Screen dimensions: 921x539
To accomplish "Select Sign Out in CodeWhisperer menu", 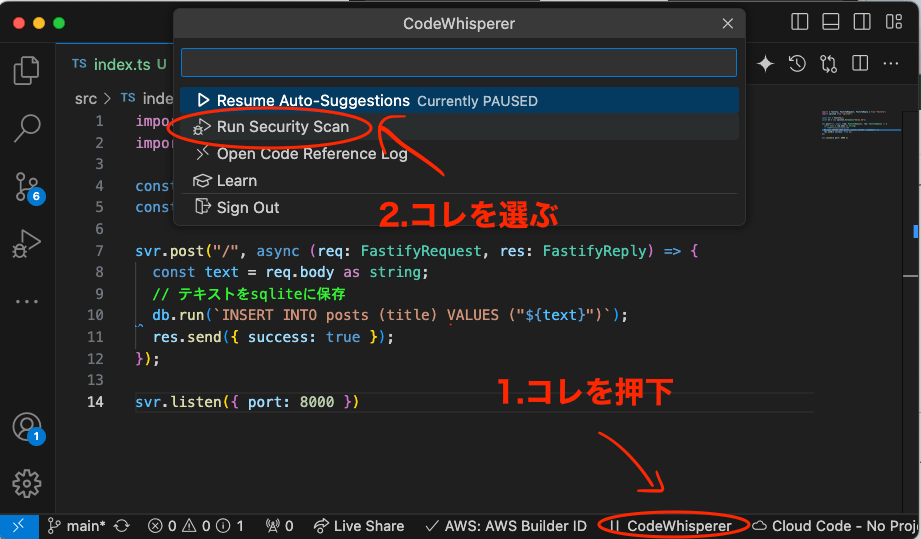I will pos(459,207).
